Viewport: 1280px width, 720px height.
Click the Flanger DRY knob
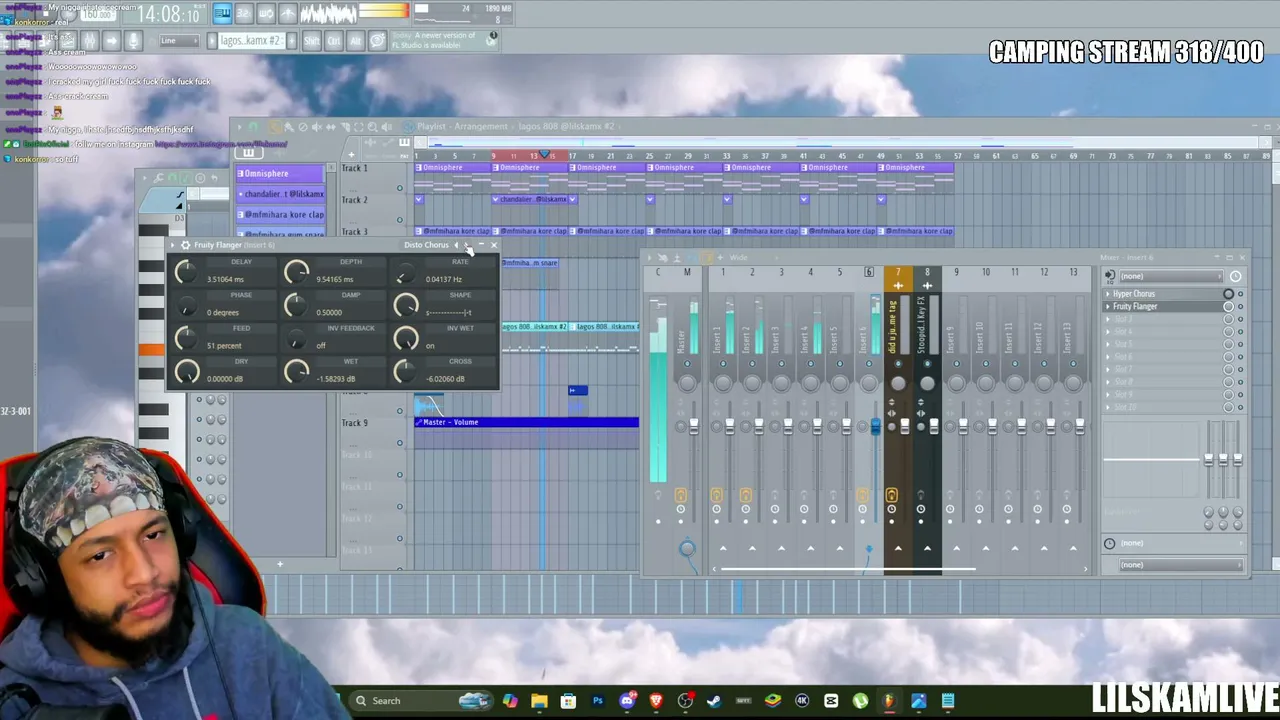(186, 373)
